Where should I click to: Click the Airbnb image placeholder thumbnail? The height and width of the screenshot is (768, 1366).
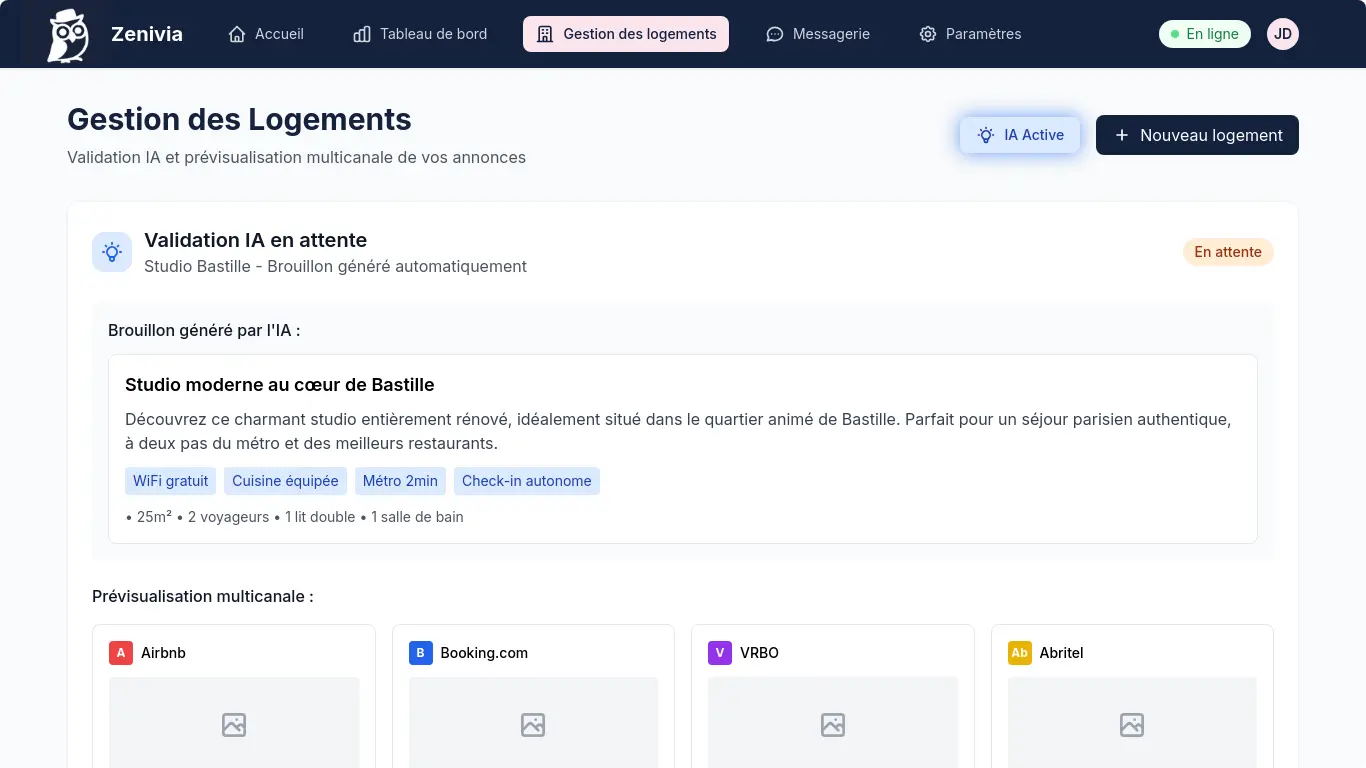click(233, 724)
